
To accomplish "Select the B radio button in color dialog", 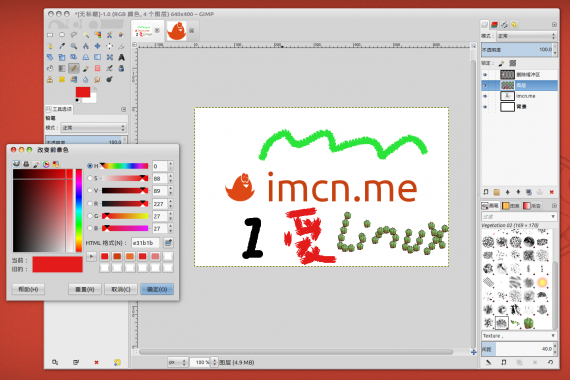I will 90,228.
